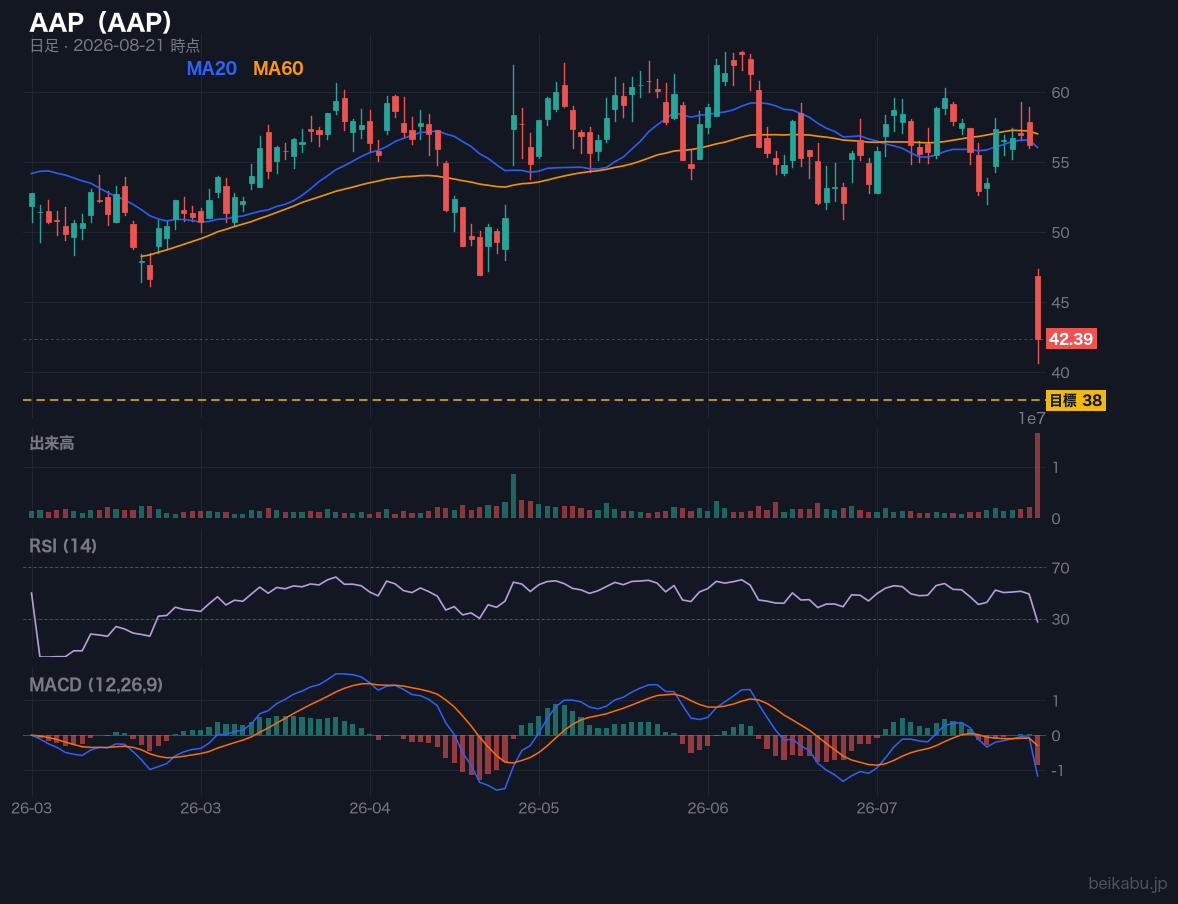The height and width of the screenshot is (904, 1178).
Task: Click the 26-06 date axis label
Action: [x=708, y=809]
